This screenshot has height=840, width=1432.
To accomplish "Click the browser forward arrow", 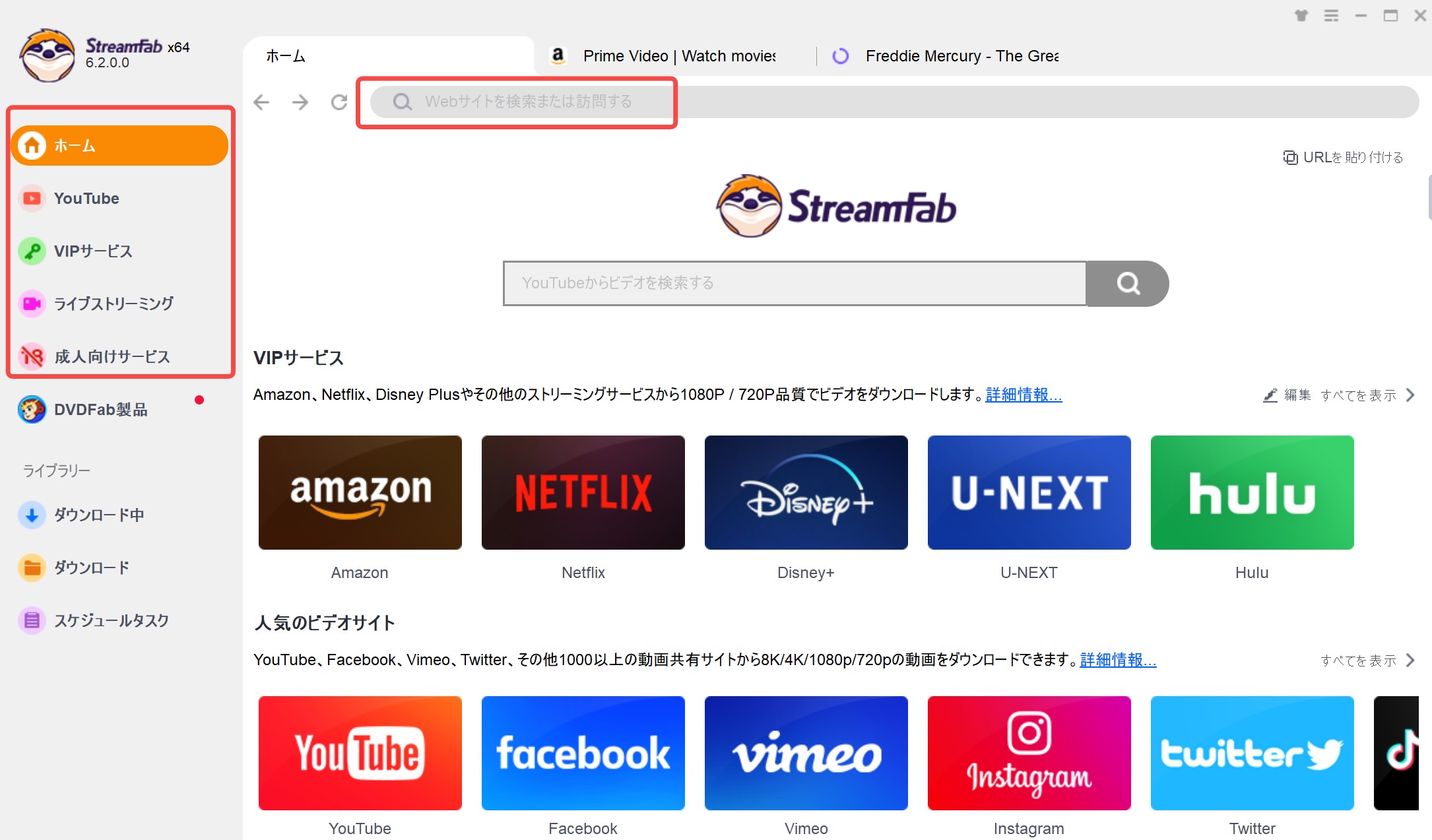I will point(300,102).
